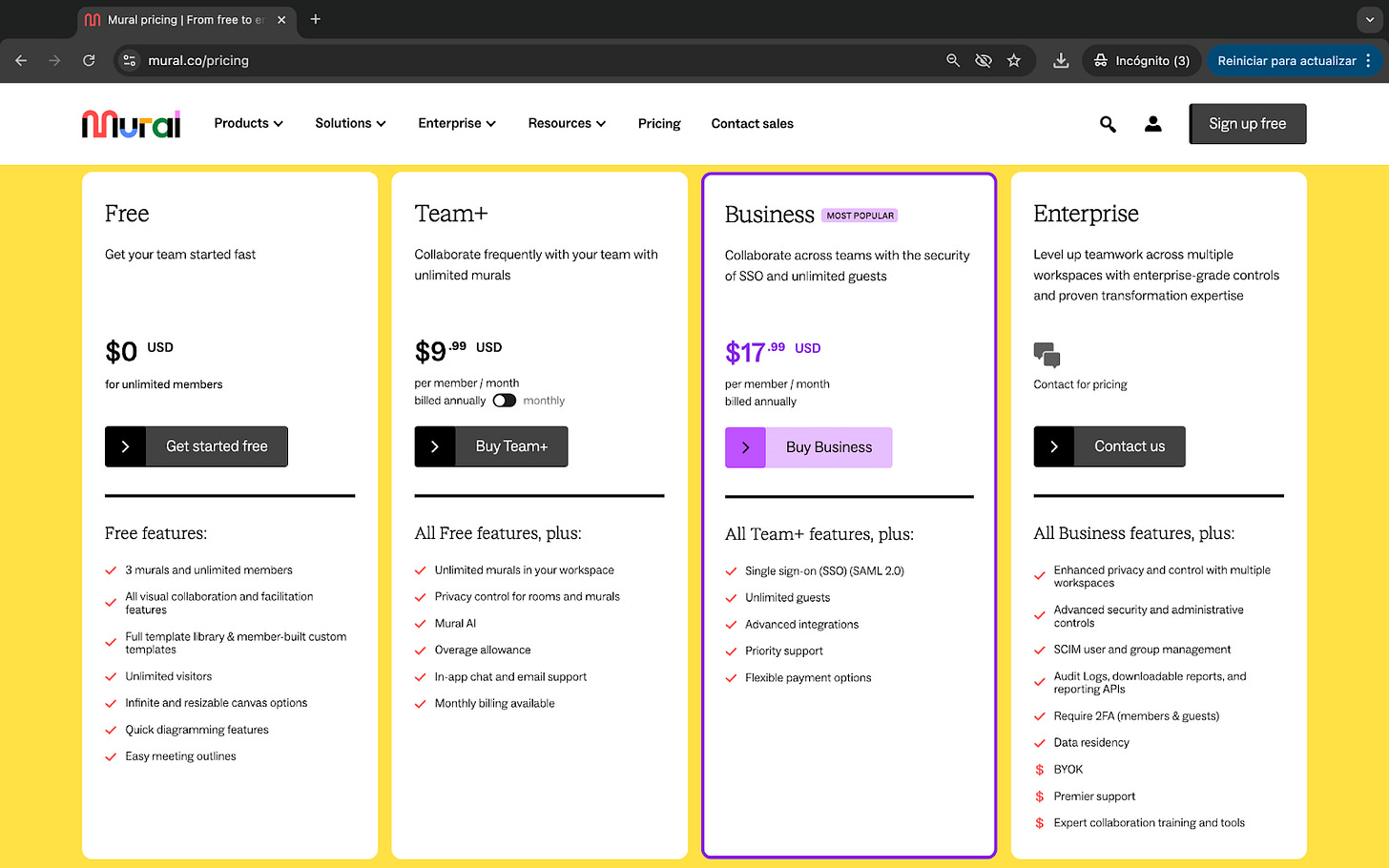Click the 'Easy meeting outlines' feature
Viewport: 1389px width, 868px height.
180,756
